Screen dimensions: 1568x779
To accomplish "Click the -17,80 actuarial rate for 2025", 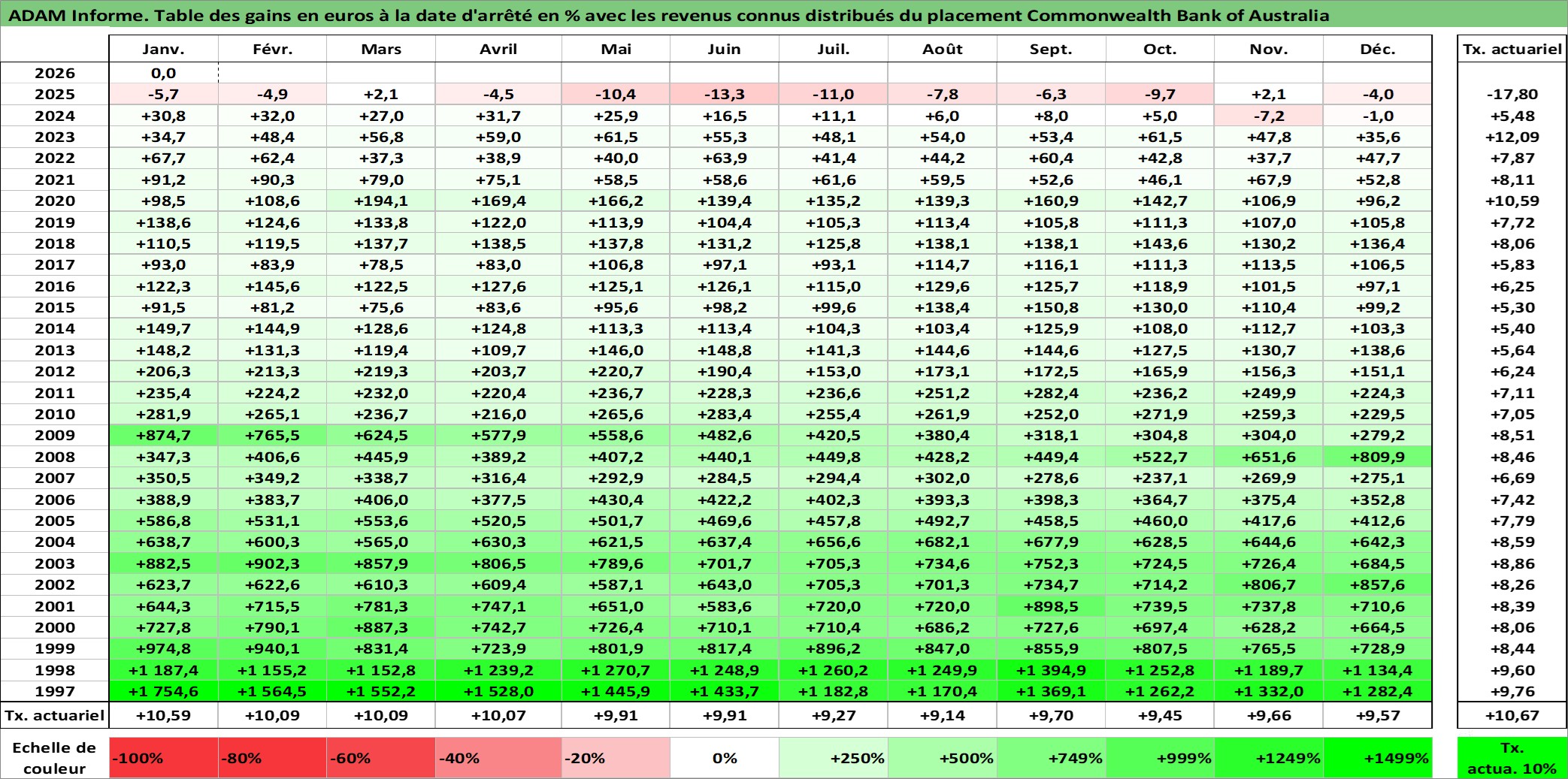I will tap(1512, 94).
